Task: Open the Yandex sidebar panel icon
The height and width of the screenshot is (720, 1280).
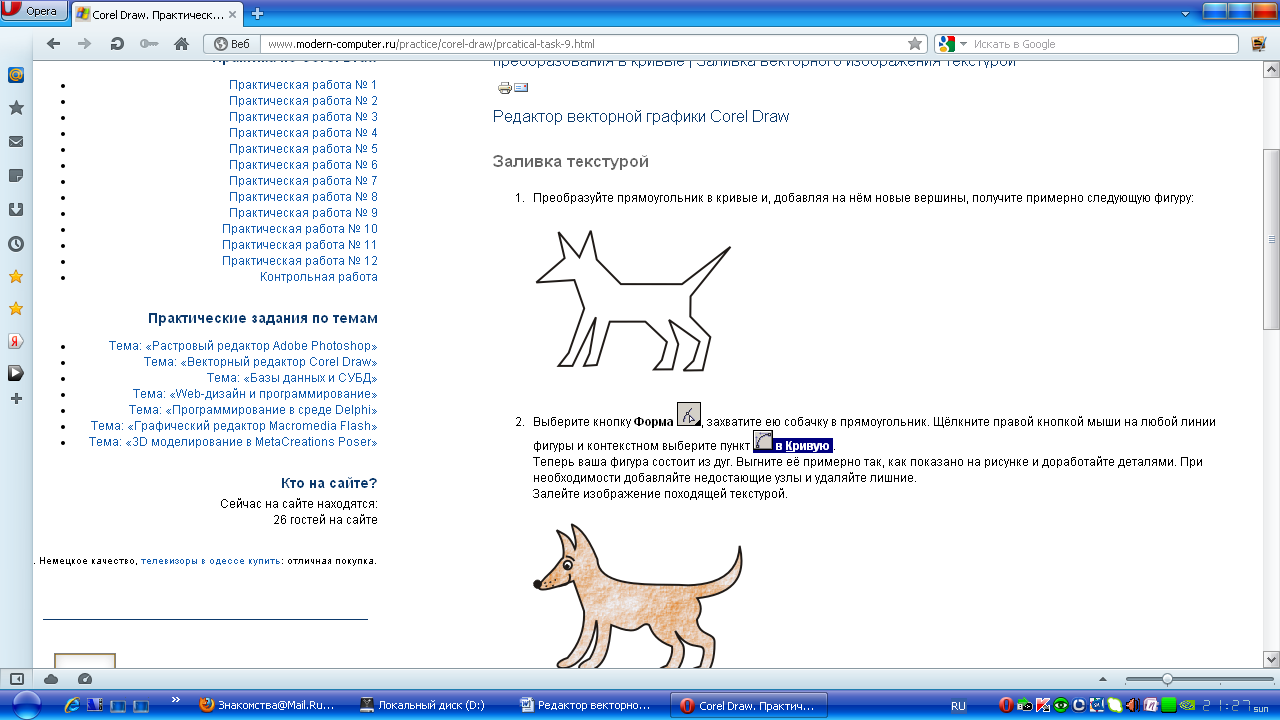Action: [16, 341]
